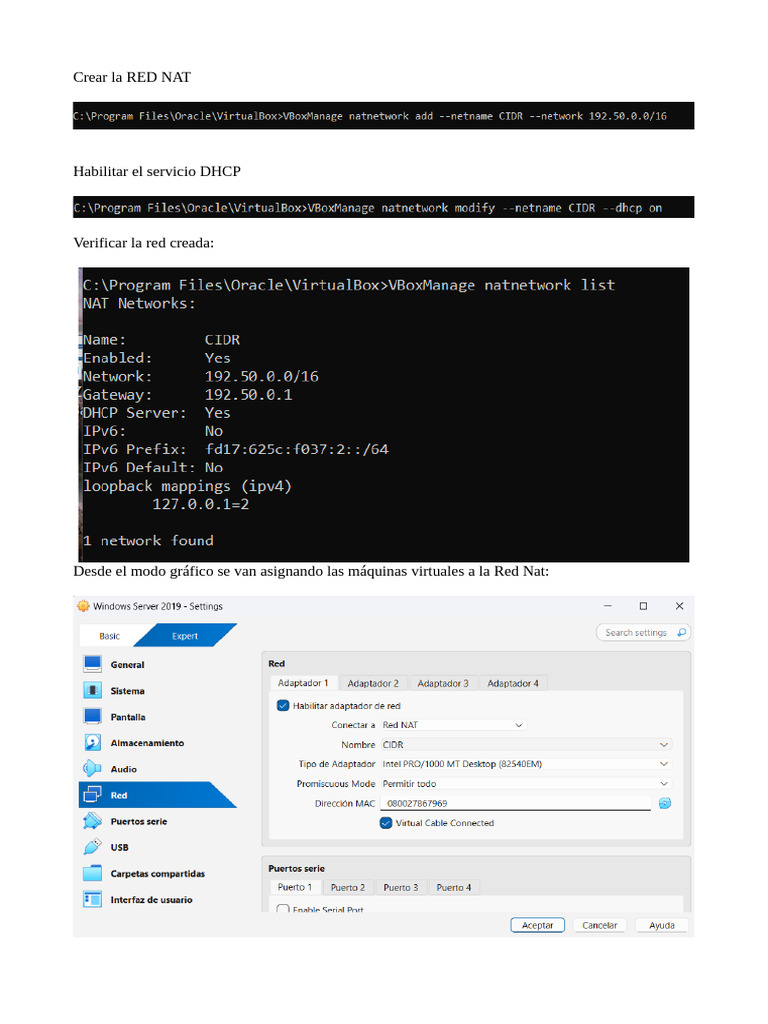Screen dimensions: 768x1024
Task: Select the Audio speaker icon
Action: tap(93, 769)
